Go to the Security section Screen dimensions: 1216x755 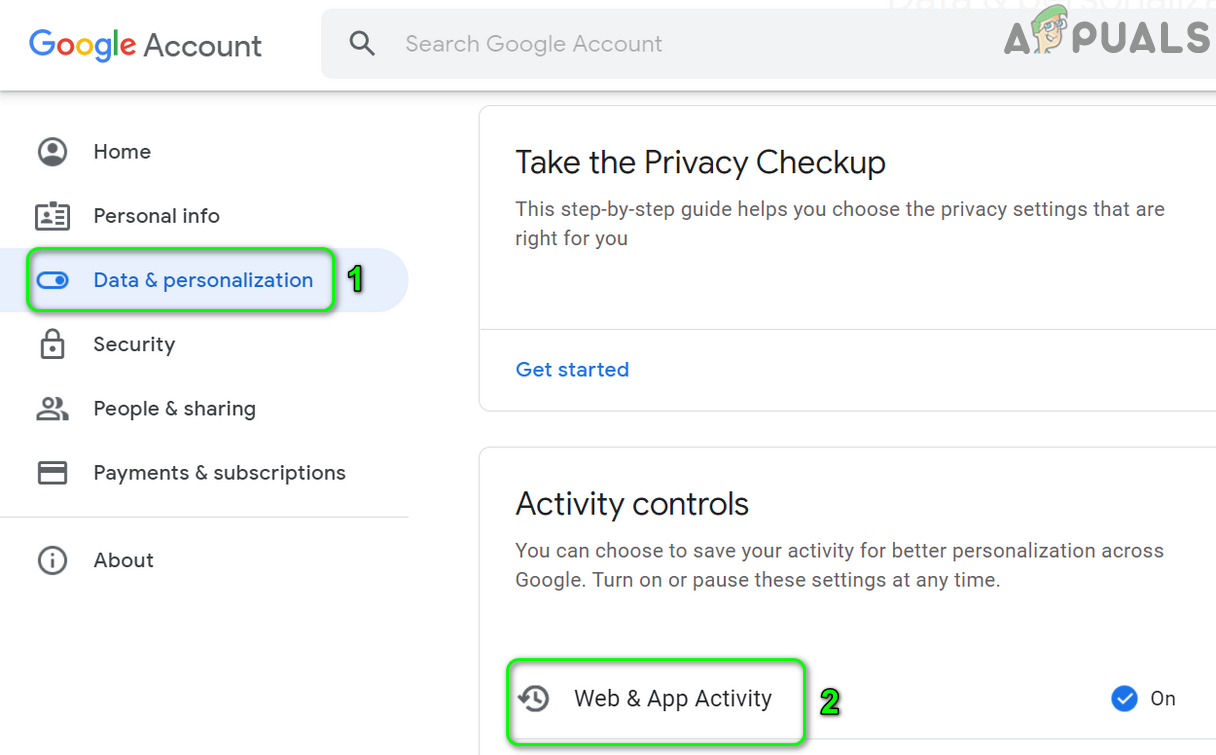pos(134,345)
